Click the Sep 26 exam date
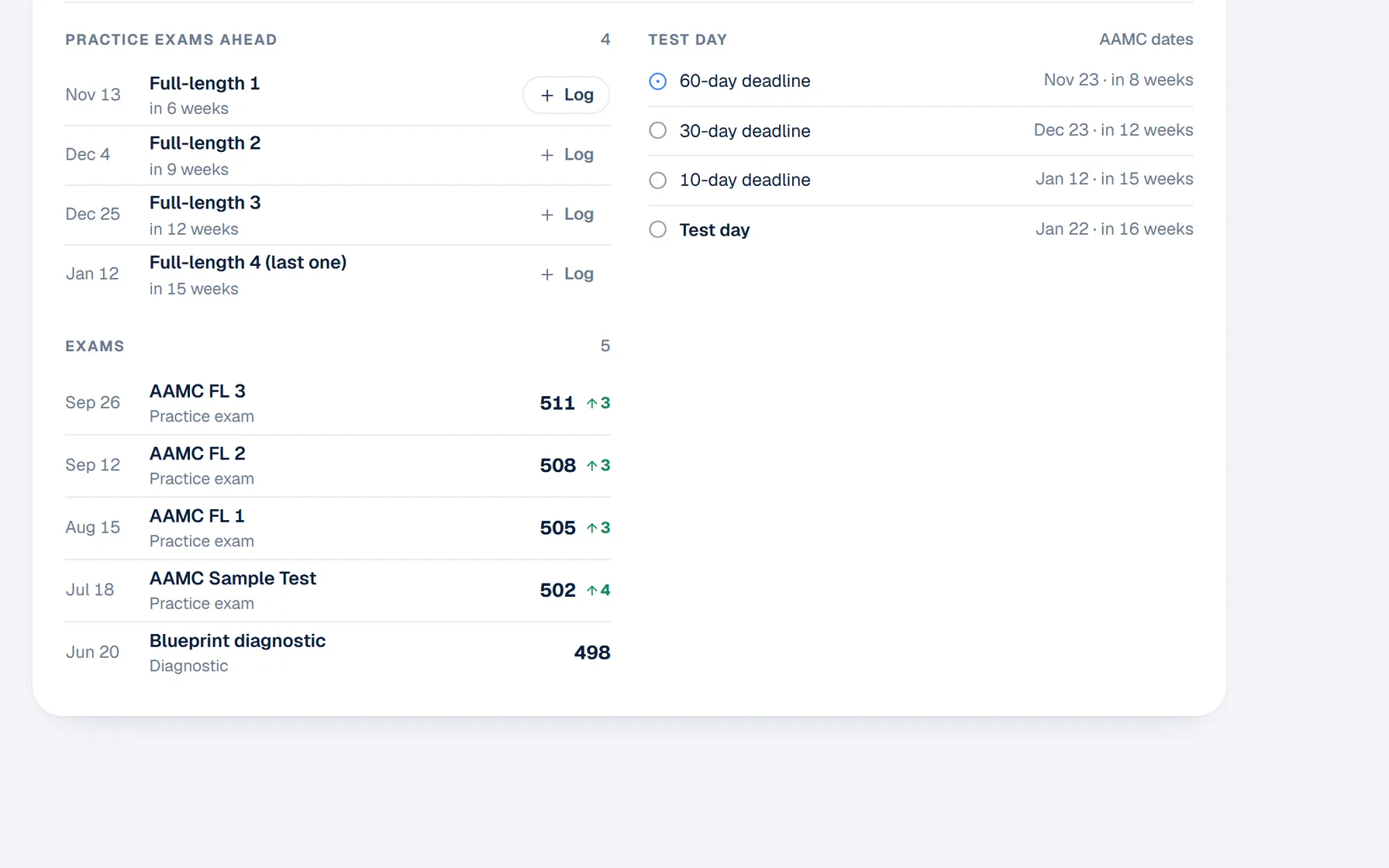 pos(93,403)
